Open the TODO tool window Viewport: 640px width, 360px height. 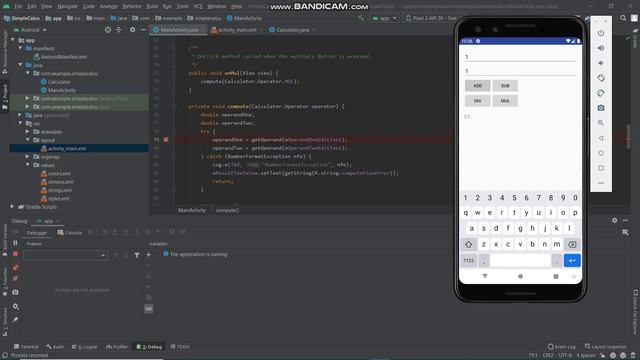pyautogui.click(x=180, y=347)
